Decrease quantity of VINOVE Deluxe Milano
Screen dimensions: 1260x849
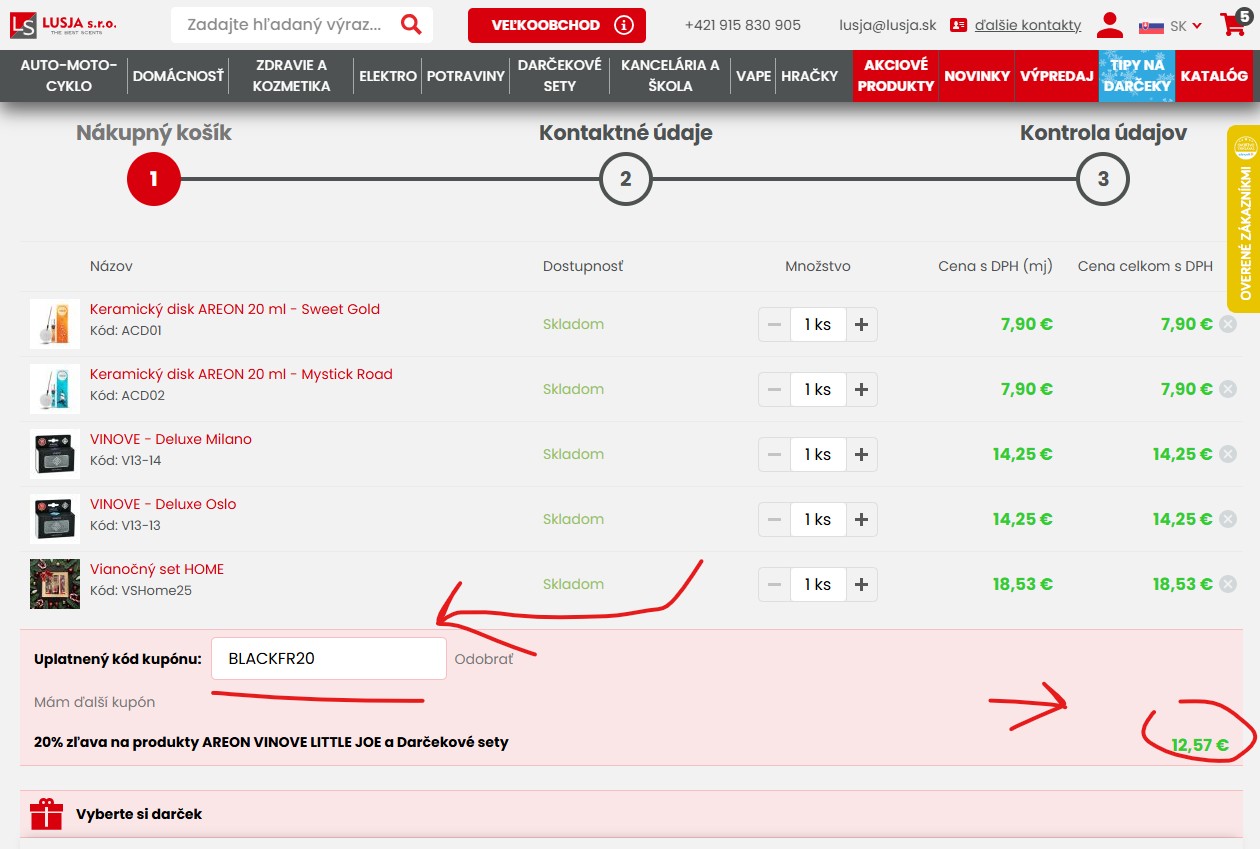pyautogui.click(x=774, y=454)
